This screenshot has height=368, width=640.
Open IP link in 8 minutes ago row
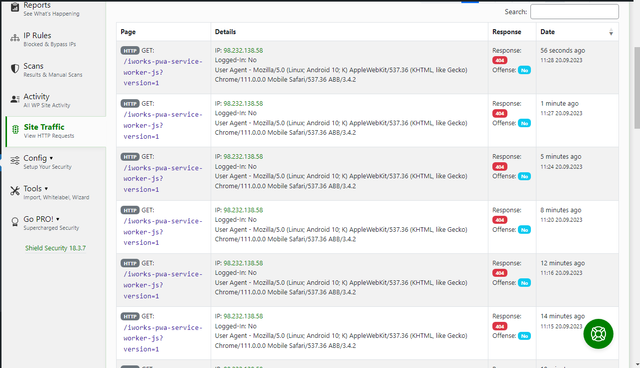point(243,210)
